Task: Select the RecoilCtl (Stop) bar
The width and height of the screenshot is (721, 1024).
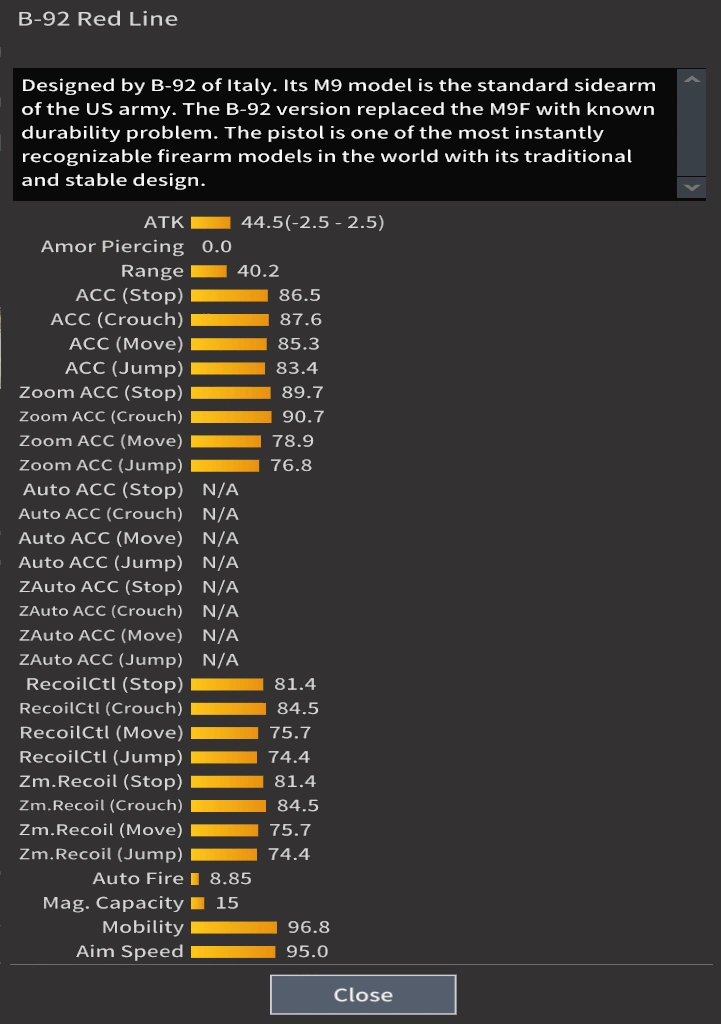Action: (x=227, y=684)
